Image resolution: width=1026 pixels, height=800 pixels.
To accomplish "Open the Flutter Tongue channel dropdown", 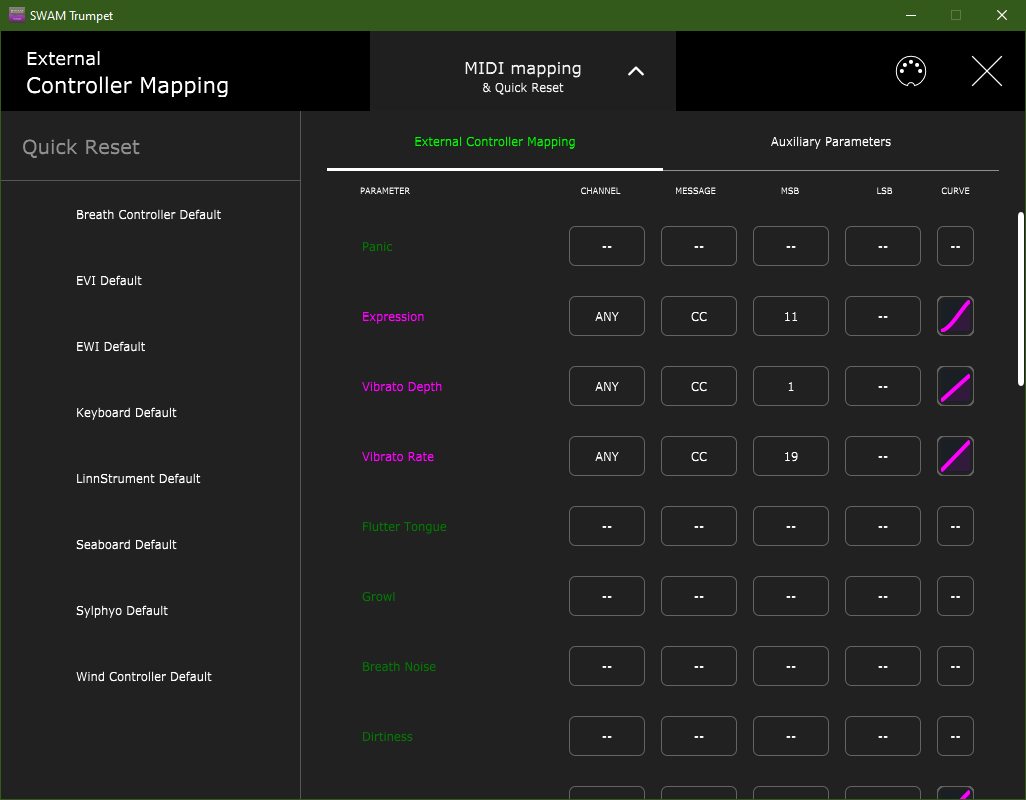I will (607, 526).
